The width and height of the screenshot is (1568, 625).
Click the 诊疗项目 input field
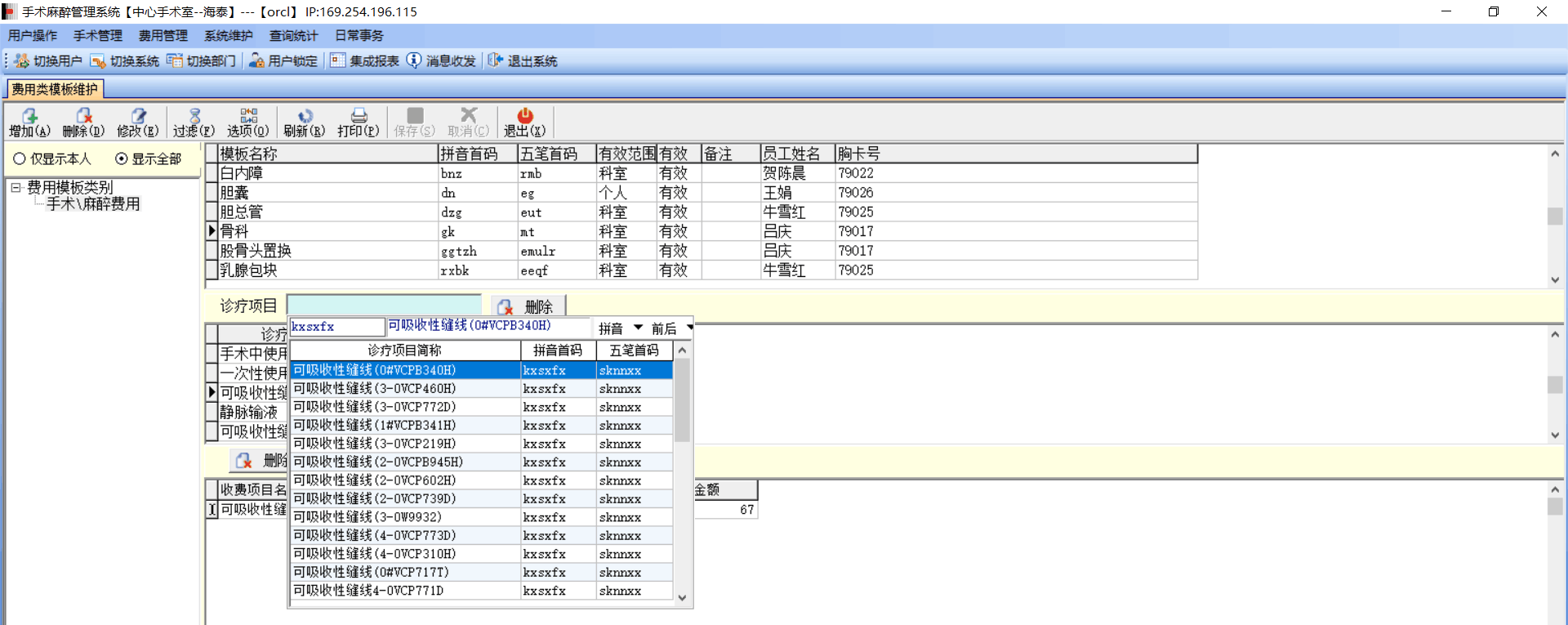(384, 306)
